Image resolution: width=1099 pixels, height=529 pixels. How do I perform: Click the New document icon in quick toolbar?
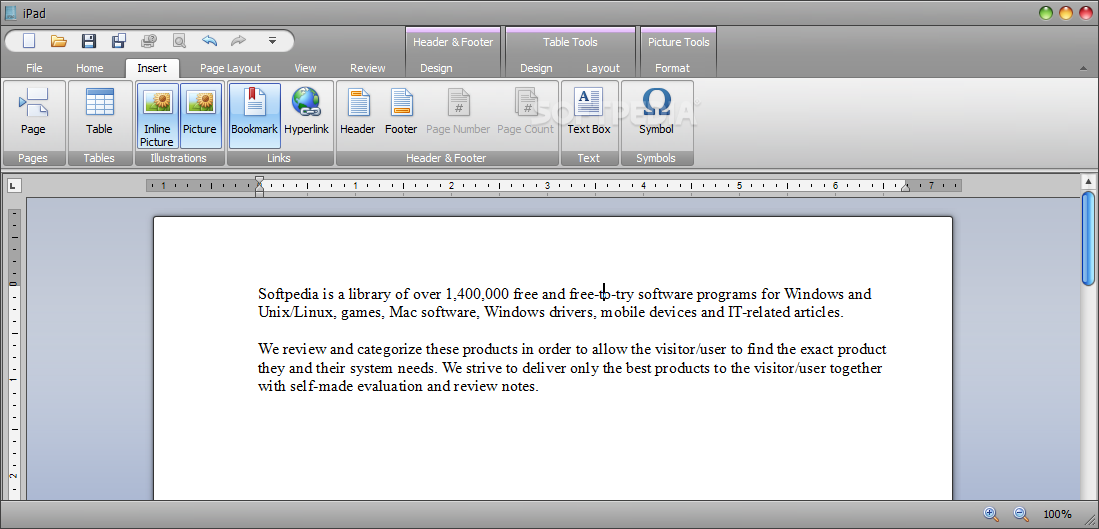point(29,41)
